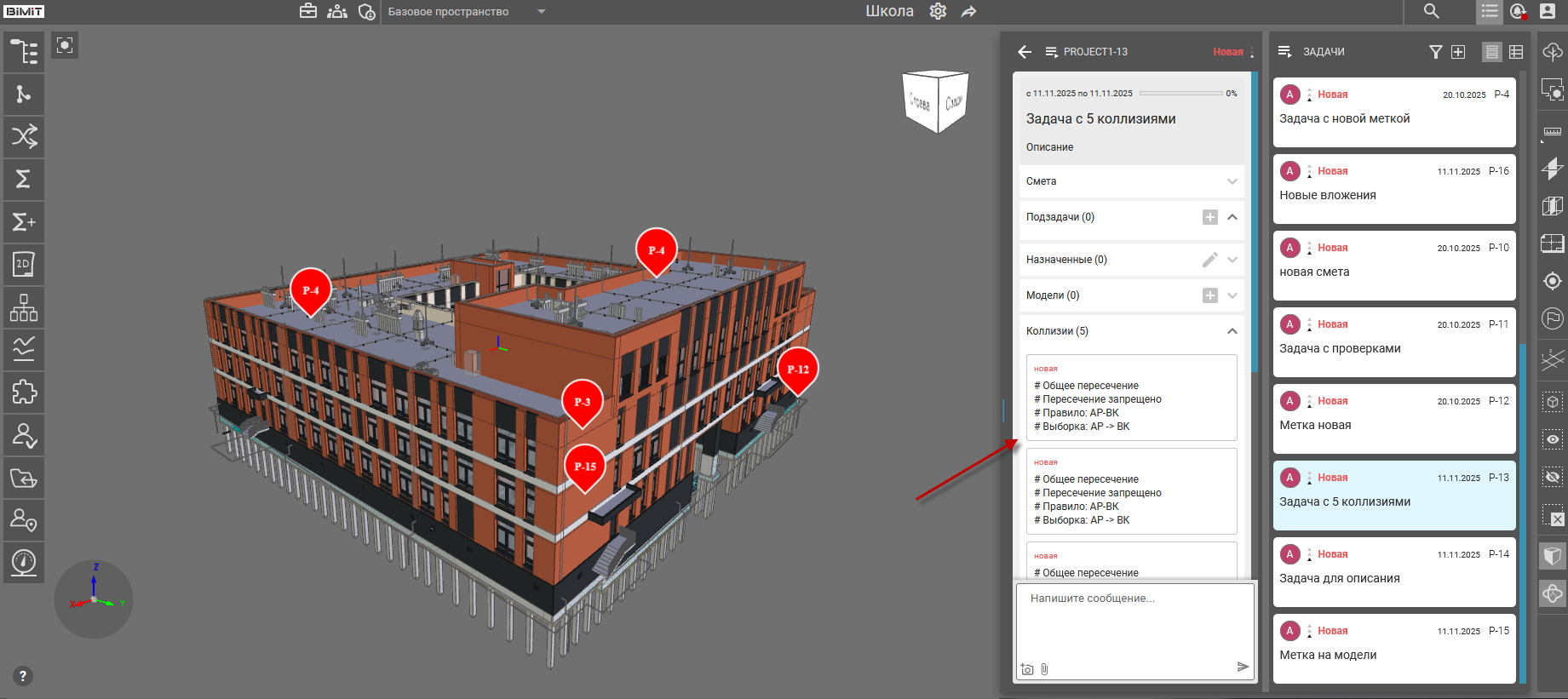
Task: Click the back arrow in PROJECT1-13 panel
Action: pos(1025,52)
